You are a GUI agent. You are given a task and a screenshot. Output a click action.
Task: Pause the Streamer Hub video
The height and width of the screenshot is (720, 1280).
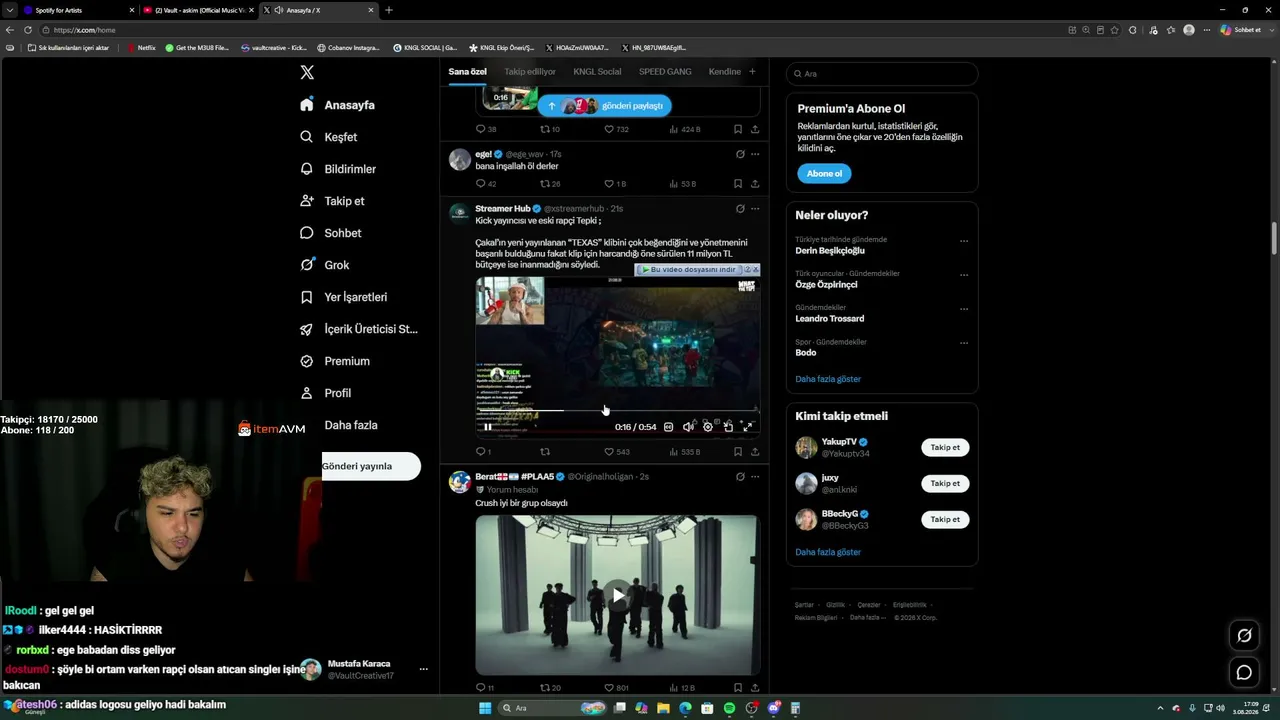tap(488, 427)
